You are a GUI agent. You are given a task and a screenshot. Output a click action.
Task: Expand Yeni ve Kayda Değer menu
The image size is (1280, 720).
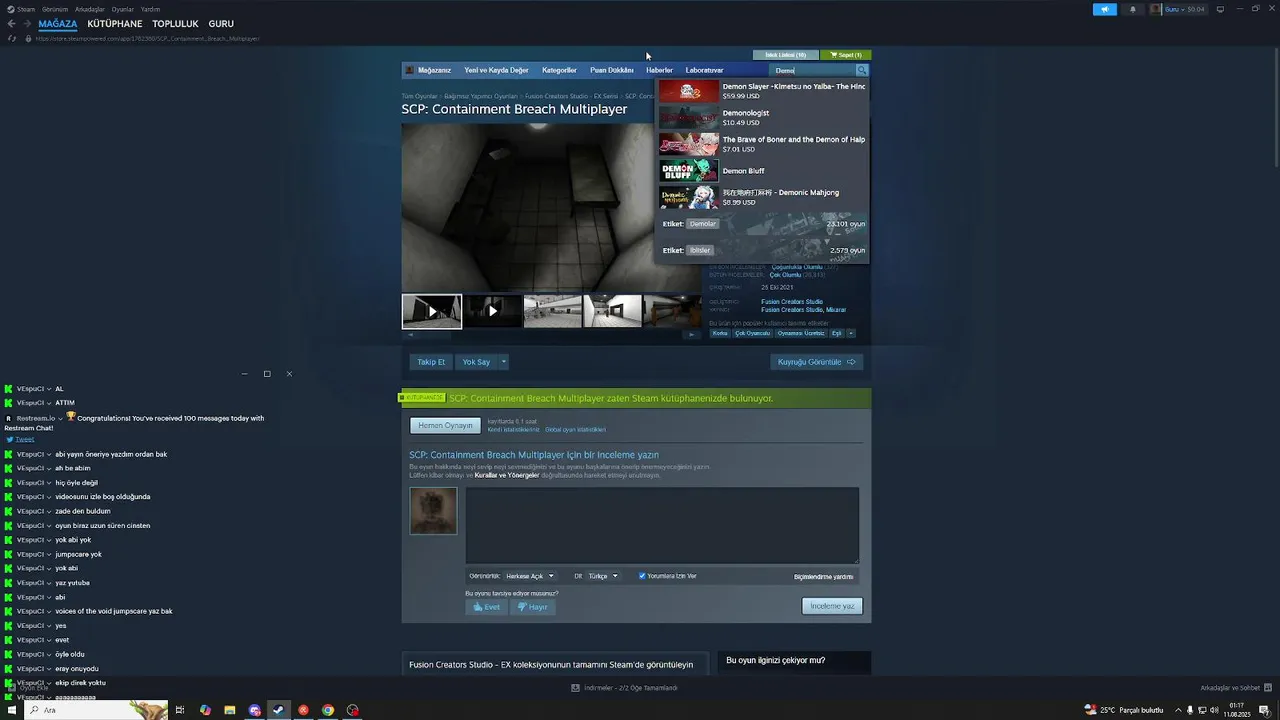[x=496, y=70]
